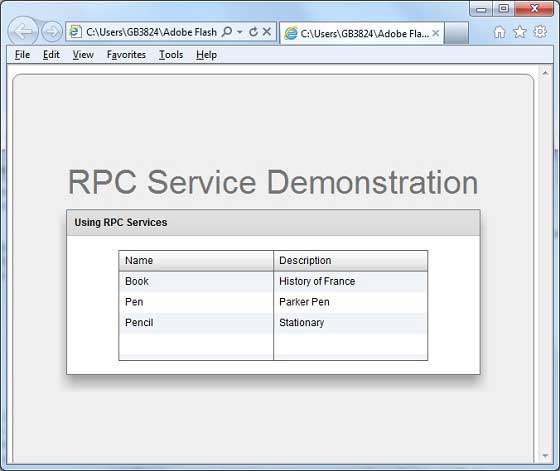Screen dimensions: 560x471
Task: Select the History of France cell
Action: coord(350,281)
